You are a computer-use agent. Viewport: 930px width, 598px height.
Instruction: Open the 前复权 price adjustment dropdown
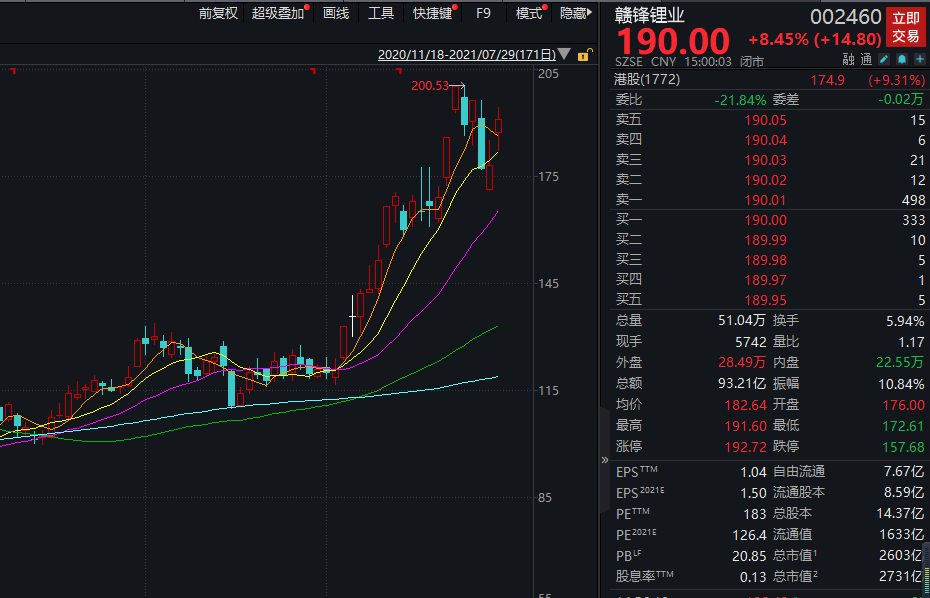click(218, 13)
